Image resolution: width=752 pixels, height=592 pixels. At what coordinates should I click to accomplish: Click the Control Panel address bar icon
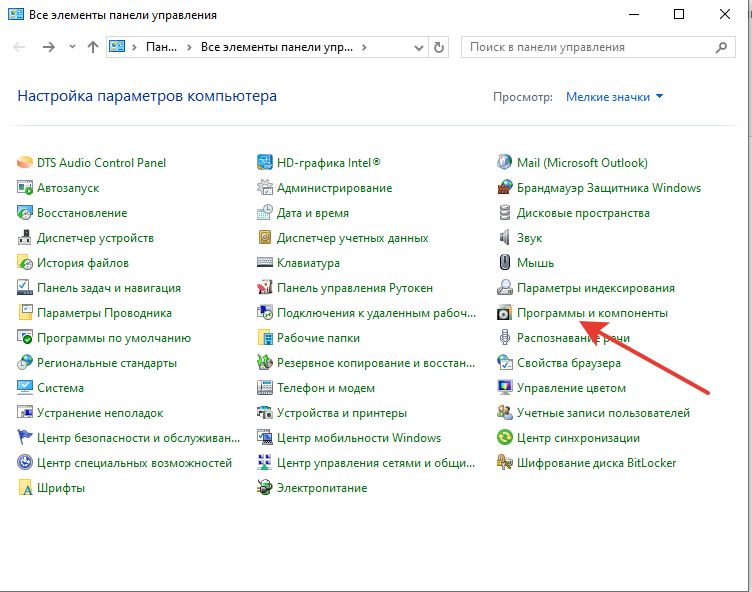[117, 47]
